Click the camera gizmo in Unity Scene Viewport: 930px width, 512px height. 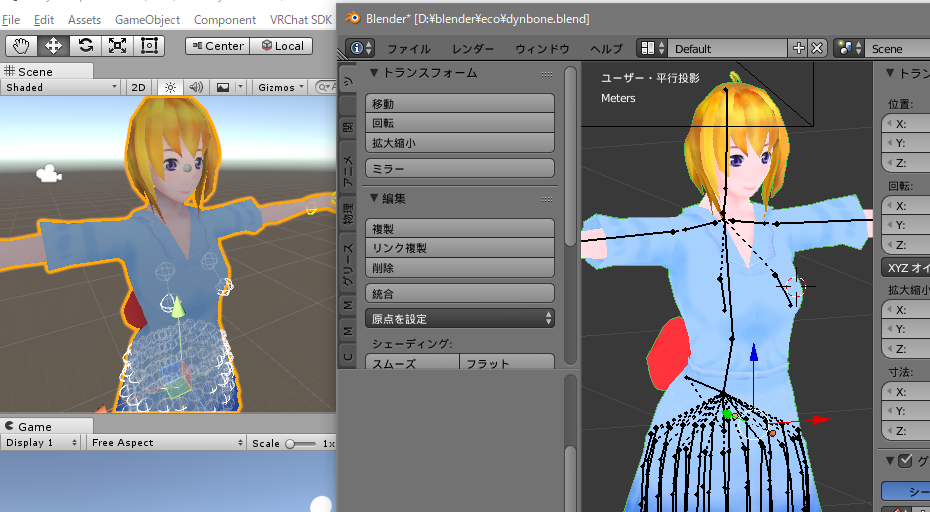[49, 174]
